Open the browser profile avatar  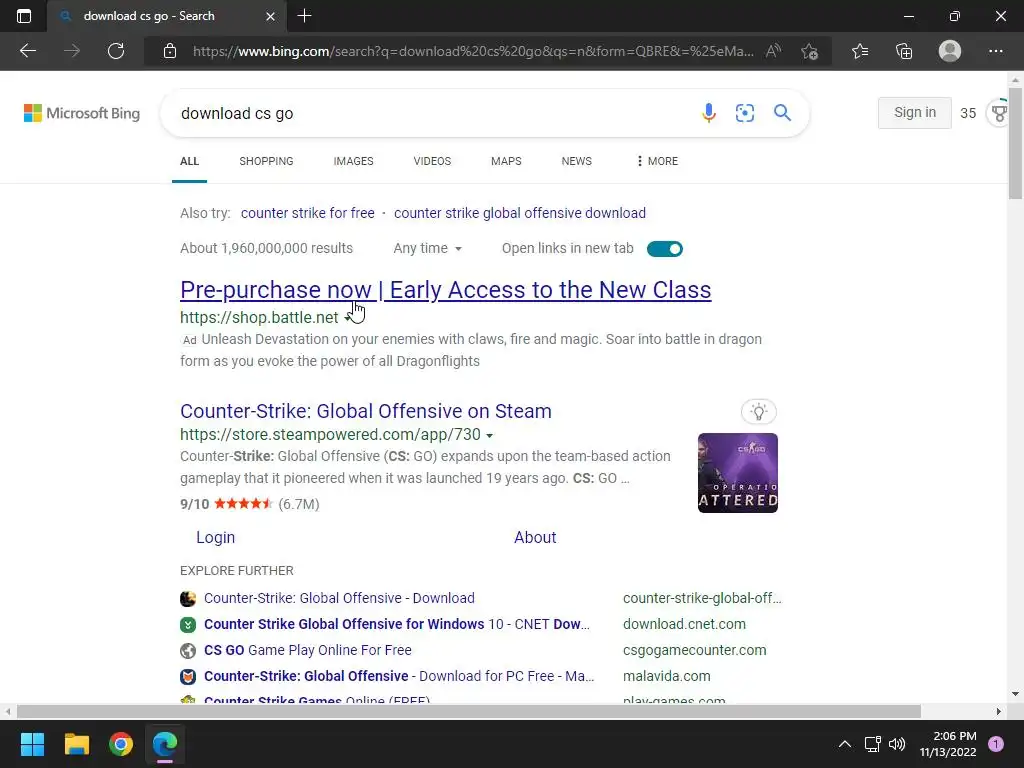(x=950, y=51)
